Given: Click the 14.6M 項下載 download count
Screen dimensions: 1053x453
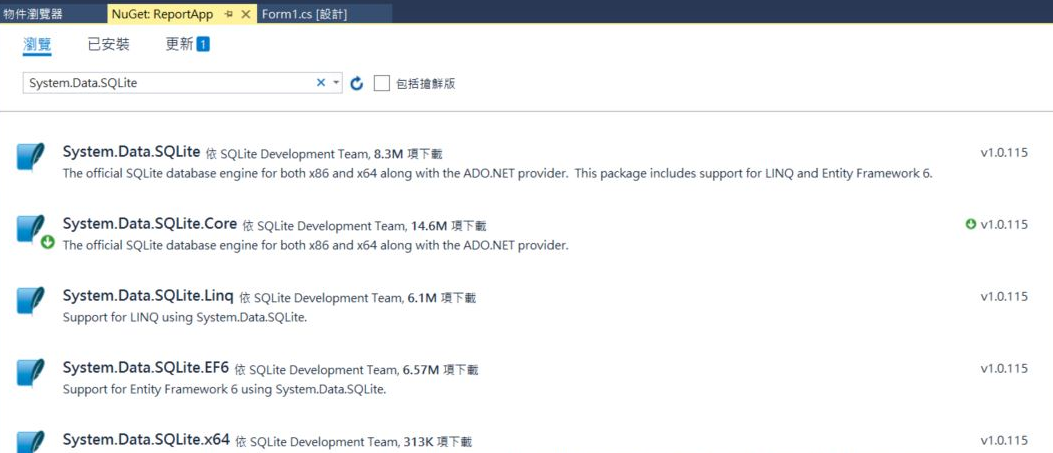Looking at the screenshot, I should [x=448, y=225].
